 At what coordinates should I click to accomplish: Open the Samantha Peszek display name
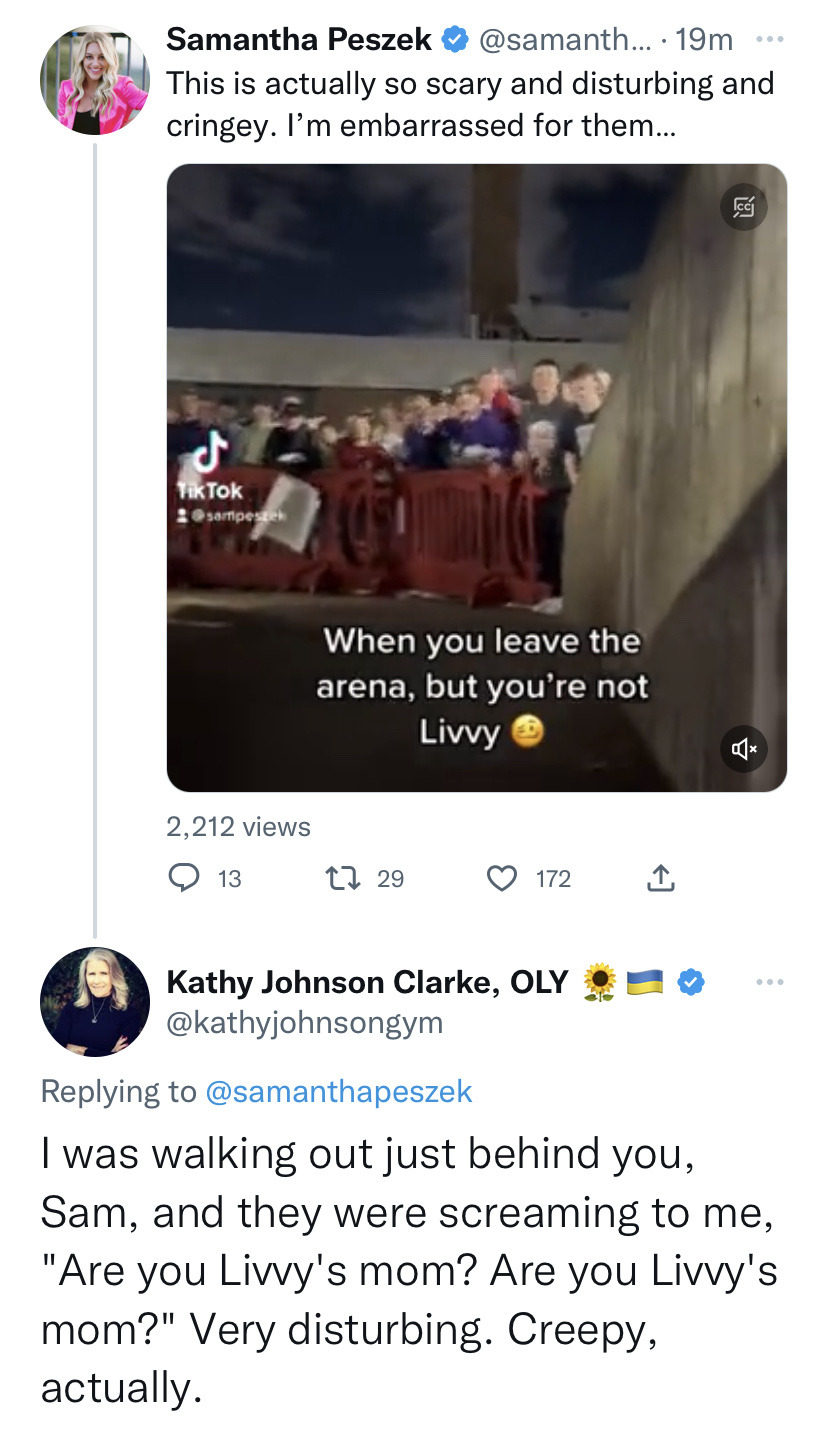tap(298, 40)
